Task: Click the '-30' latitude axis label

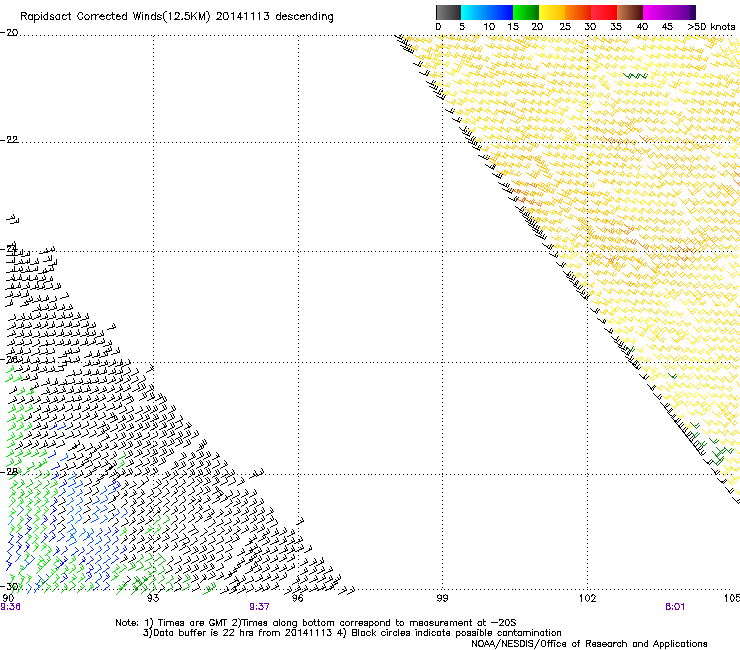Action: [9, 587]
